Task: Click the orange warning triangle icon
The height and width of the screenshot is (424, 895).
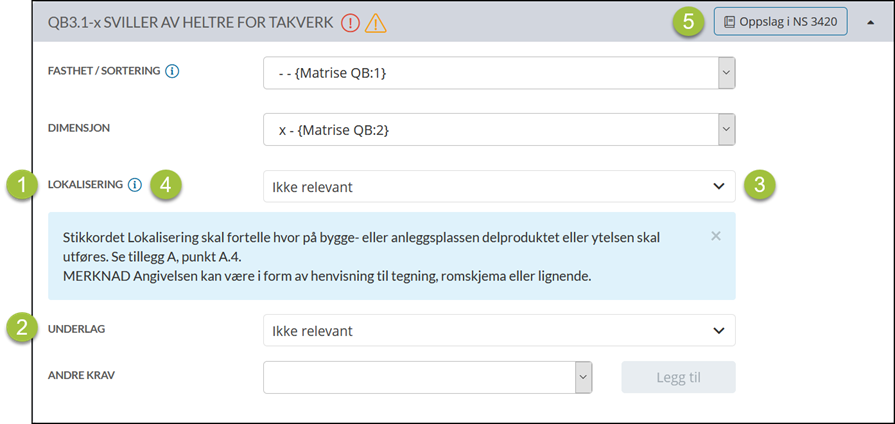Action: coord(376,22)
